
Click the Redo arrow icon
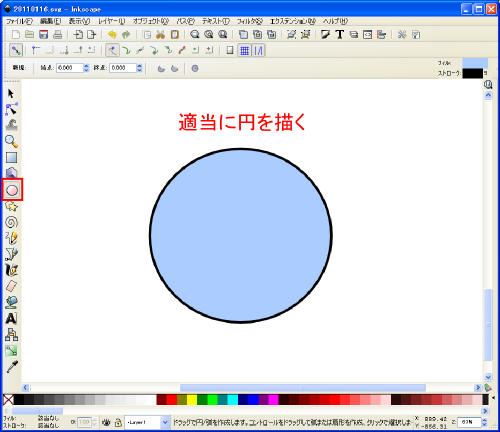click(126, 34)
